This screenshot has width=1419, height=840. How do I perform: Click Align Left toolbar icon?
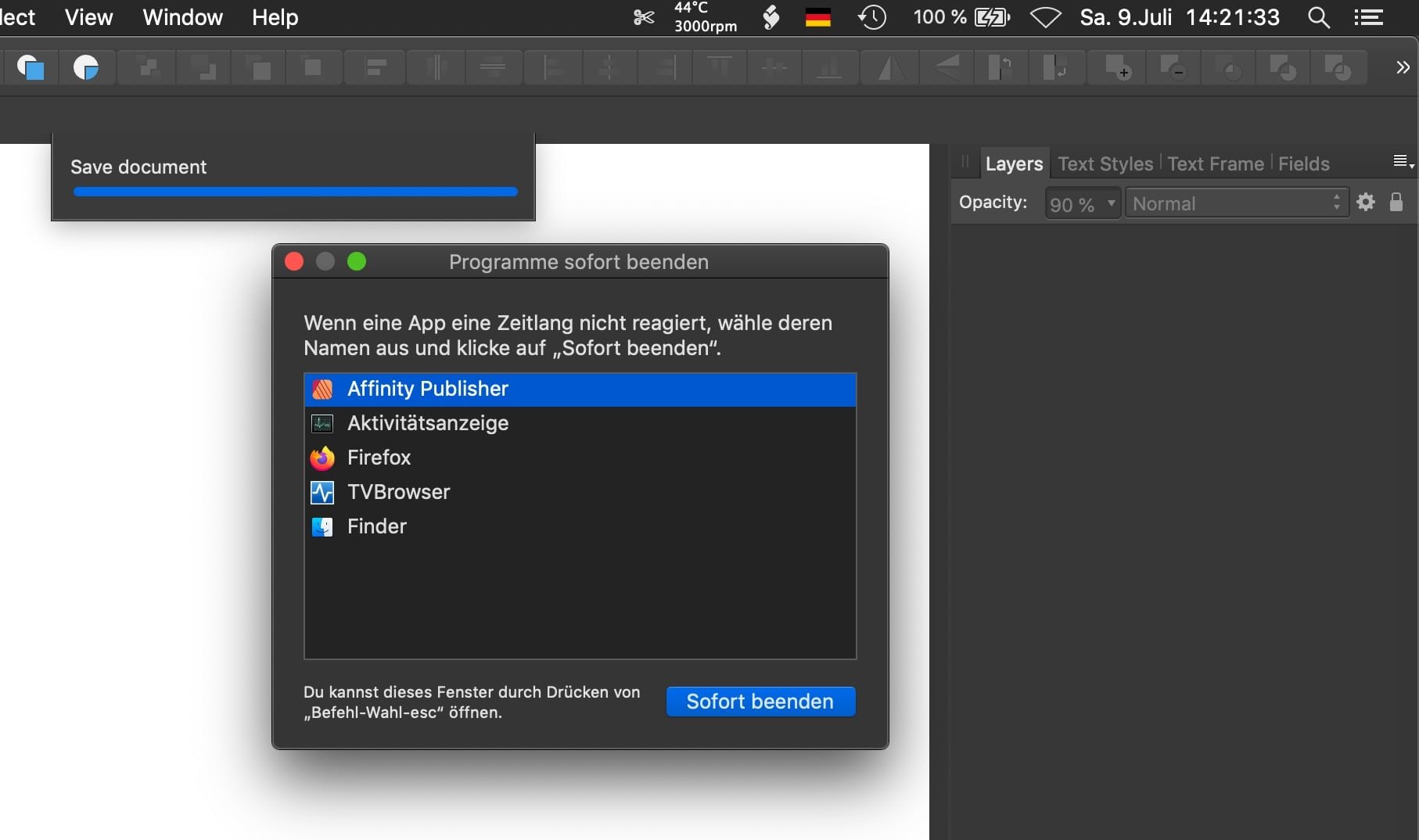554,68
